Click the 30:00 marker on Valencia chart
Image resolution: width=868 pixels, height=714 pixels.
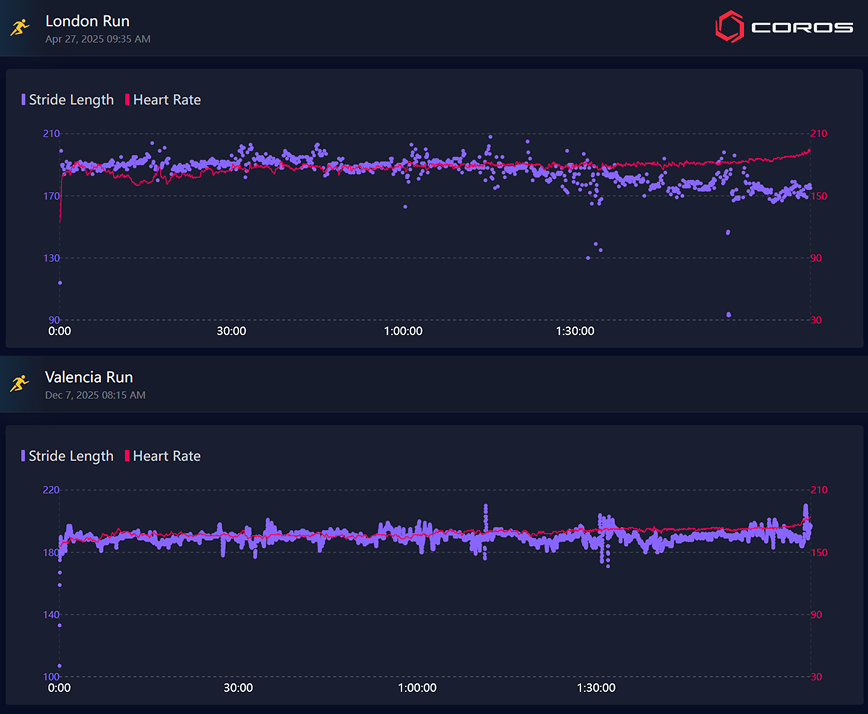tap(238, 688)
